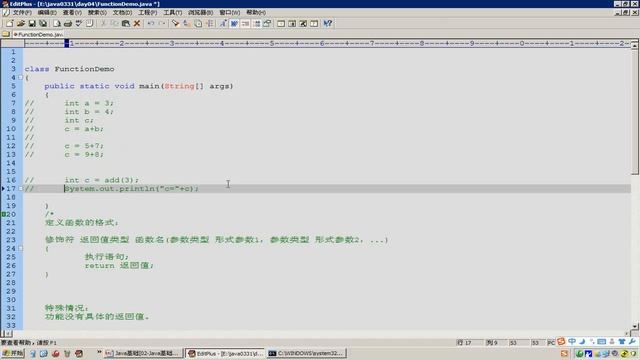Image resolution: width=640 pixels, height=360 pixels.
Task: Click the 开始 Start button
Action: click(x=13, y=353)
